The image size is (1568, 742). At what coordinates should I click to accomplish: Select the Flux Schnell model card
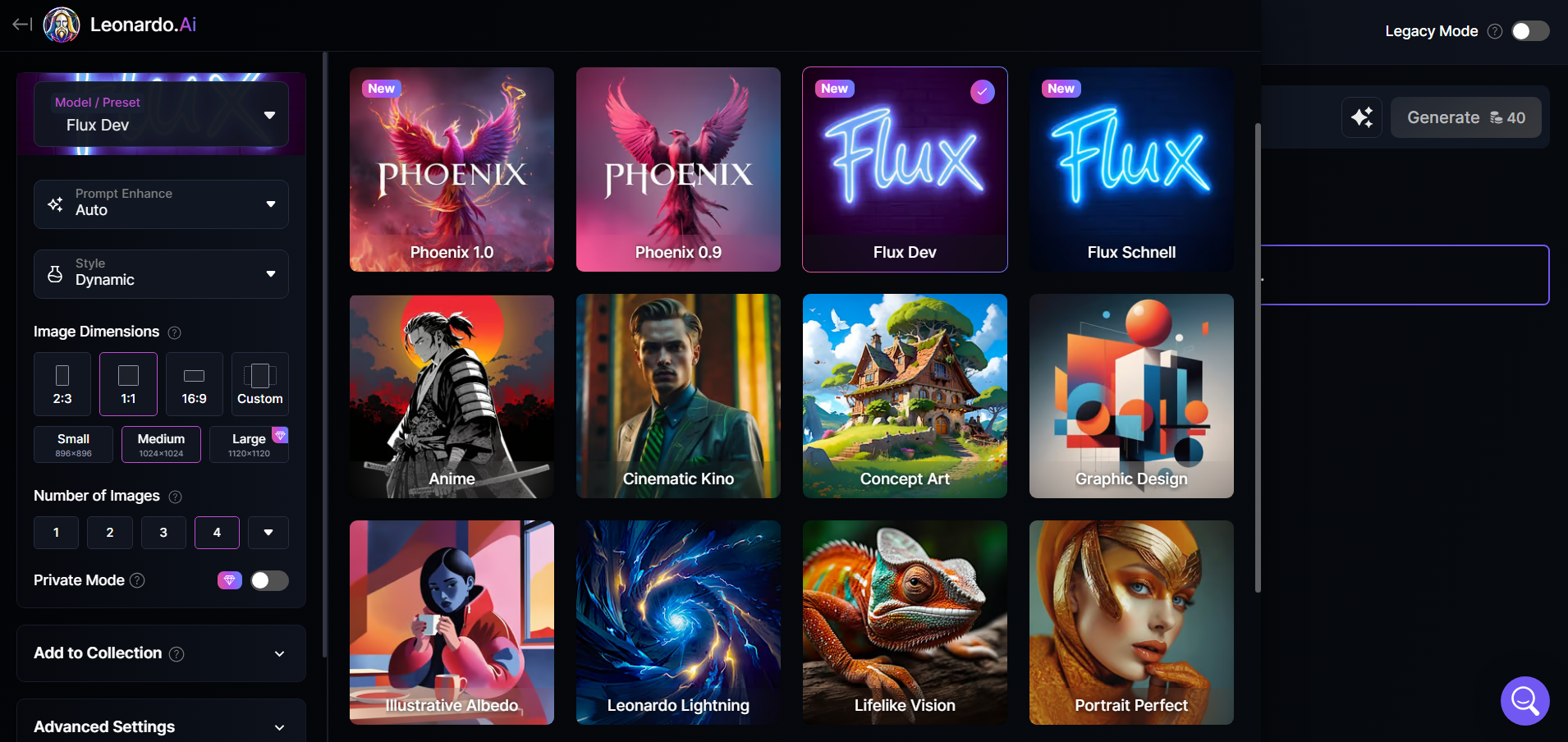click(1131, 169)
